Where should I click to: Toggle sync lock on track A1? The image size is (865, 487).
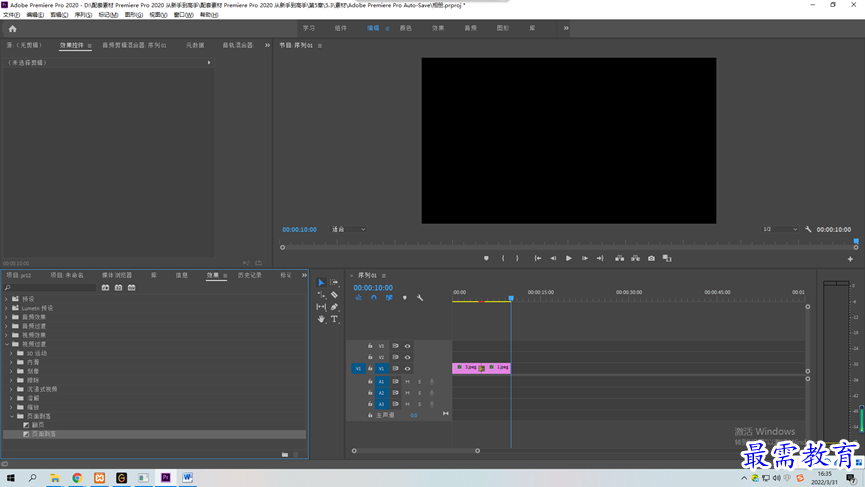tap(395, 382)
